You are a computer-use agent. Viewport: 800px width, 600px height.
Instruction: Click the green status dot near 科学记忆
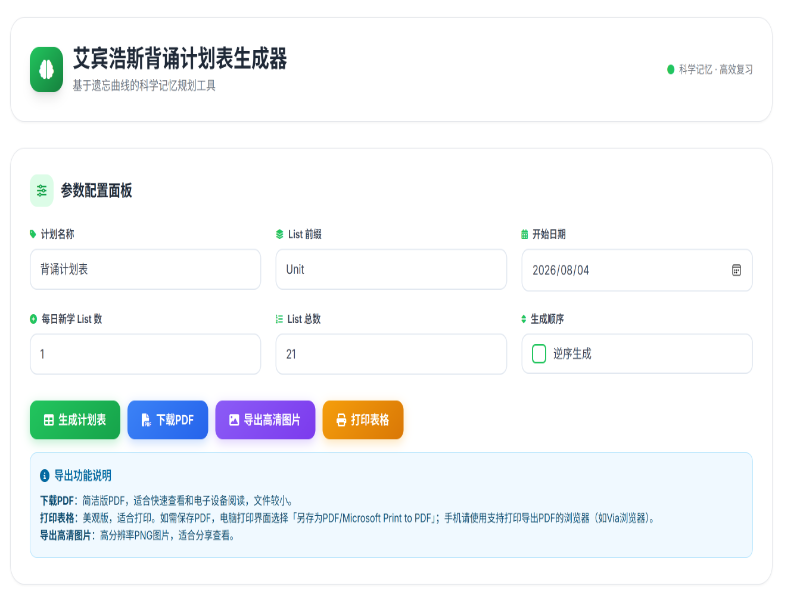point(670,69)
